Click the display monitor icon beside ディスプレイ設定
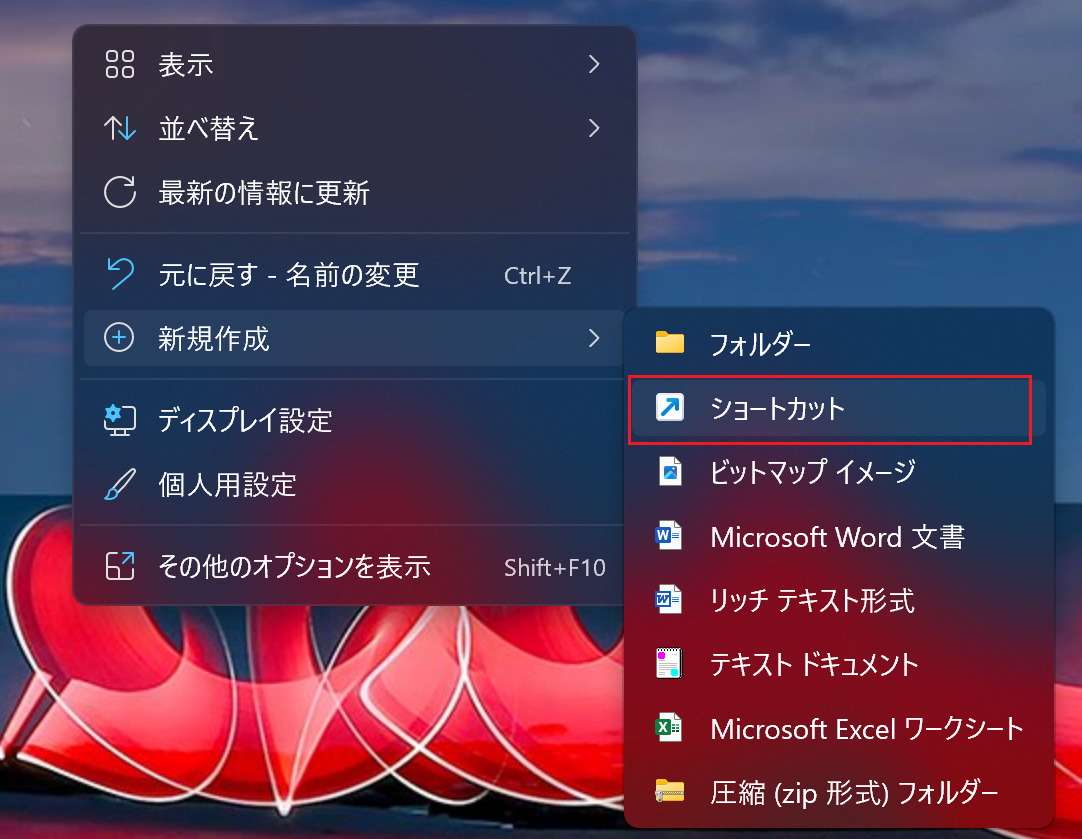The height and width of the screenshot is (839, 1082). pyautogui.click(x=120, y=421)
